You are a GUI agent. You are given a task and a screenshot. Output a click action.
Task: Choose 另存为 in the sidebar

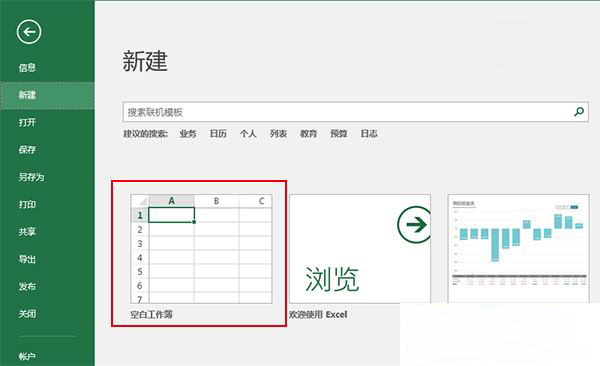click(x=31, y=177)
